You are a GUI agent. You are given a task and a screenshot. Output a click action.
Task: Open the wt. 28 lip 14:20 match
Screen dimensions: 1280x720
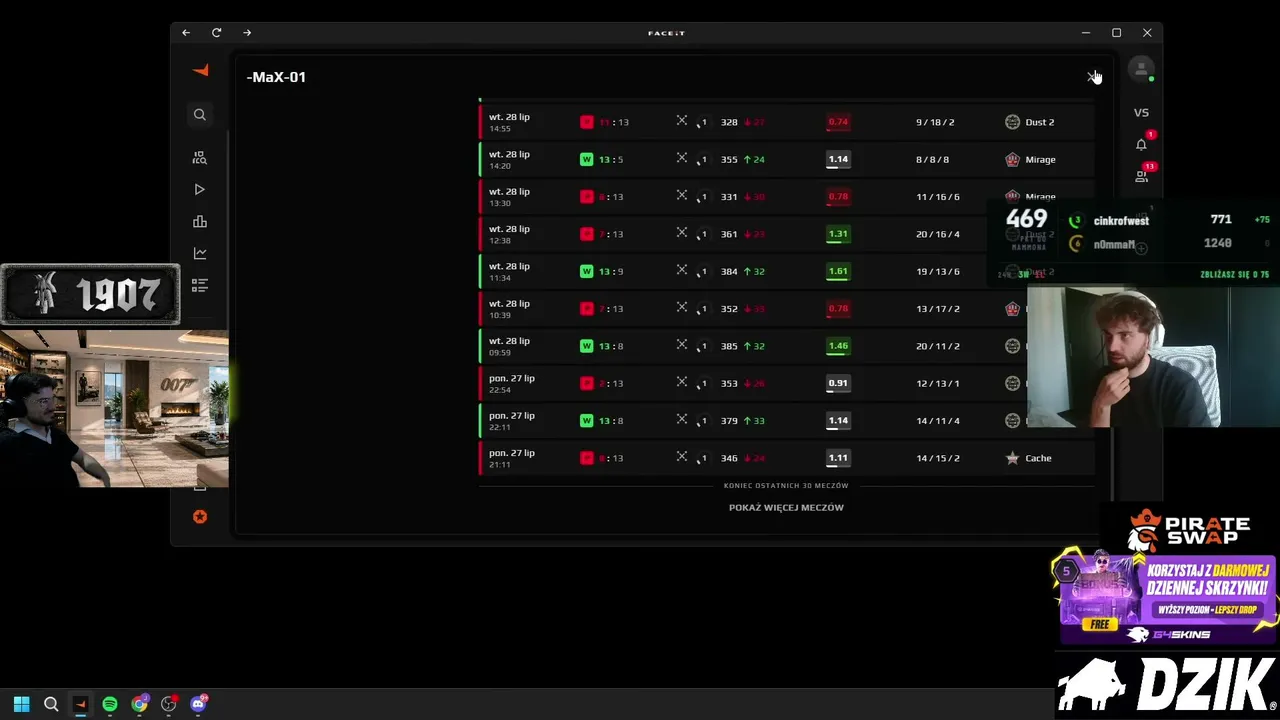(786, 159)
